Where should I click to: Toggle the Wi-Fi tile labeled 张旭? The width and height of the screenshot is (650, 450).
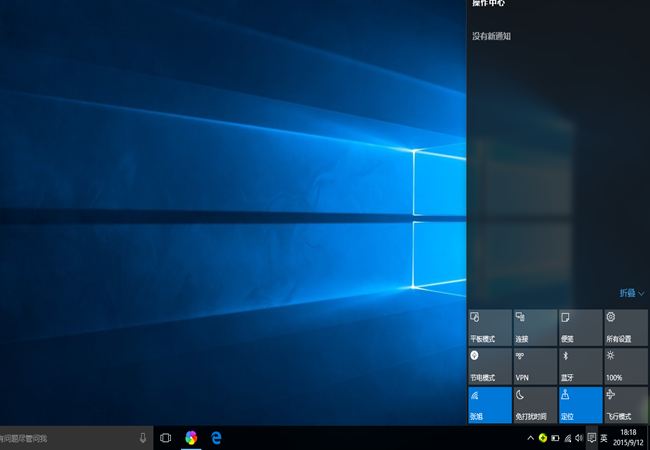pos(490,405)
